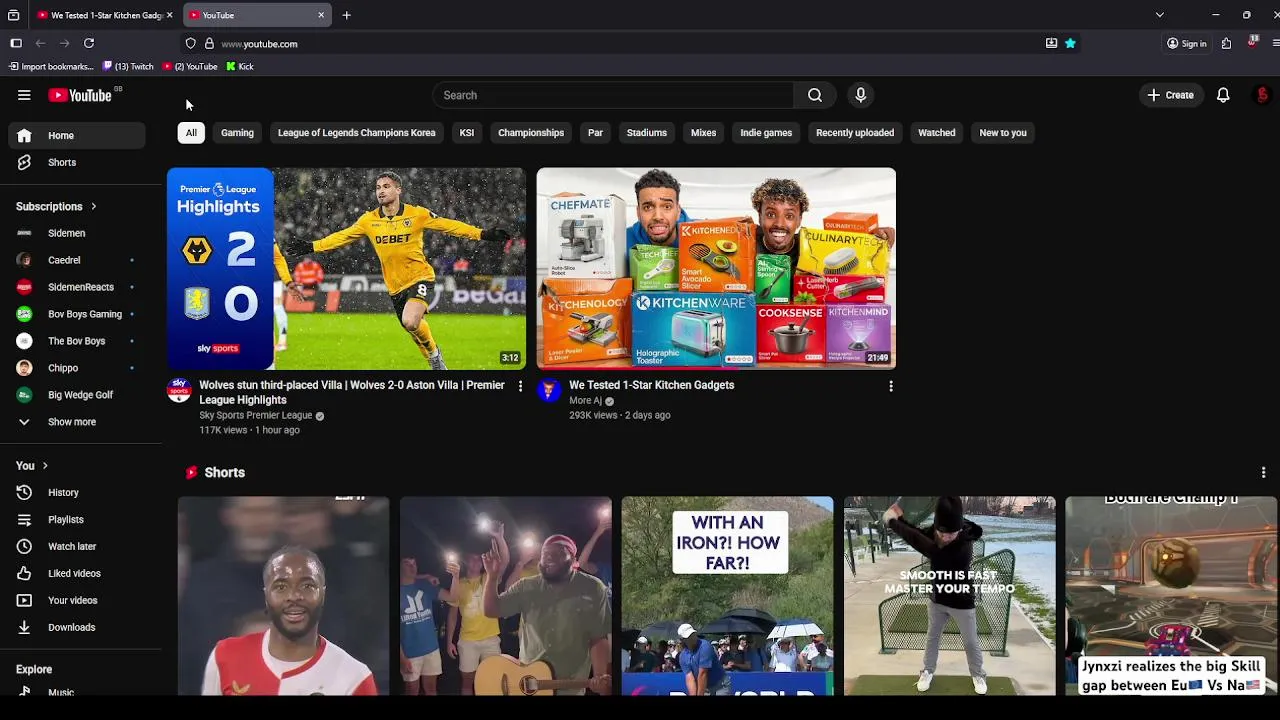Click the search magnifier button
Screen dimensions: 1280x720
(x=815, y=95)
